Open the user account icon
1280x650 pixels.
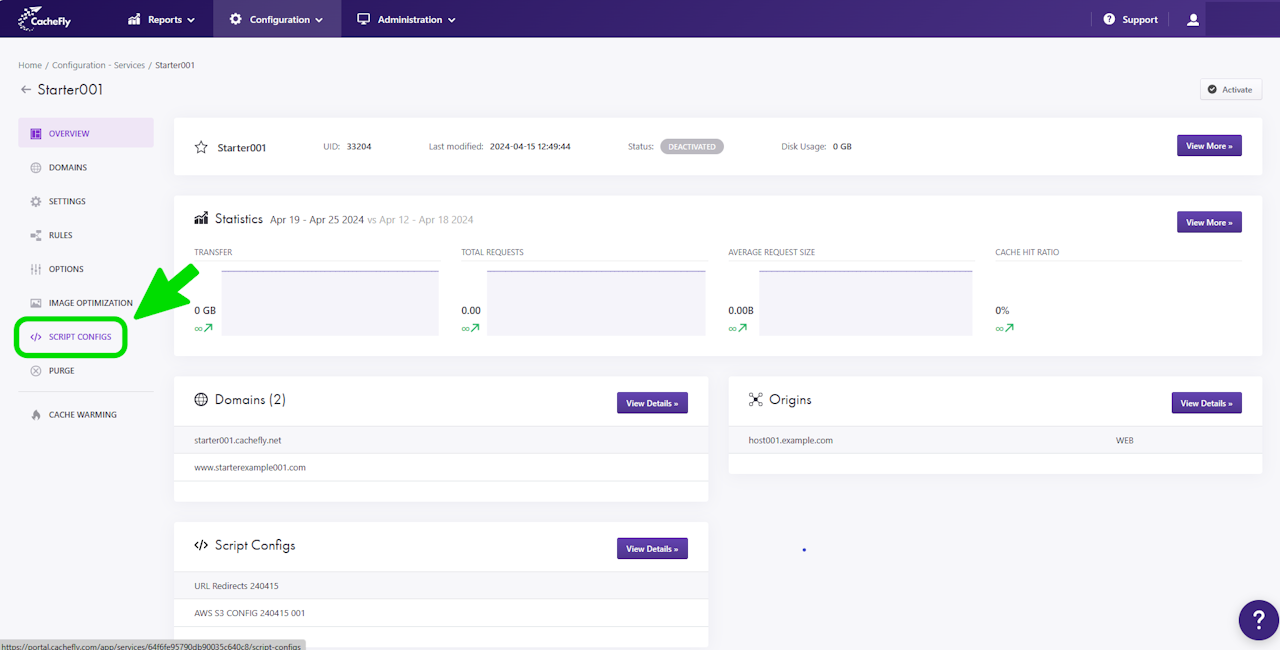(x=1192, y=19)
